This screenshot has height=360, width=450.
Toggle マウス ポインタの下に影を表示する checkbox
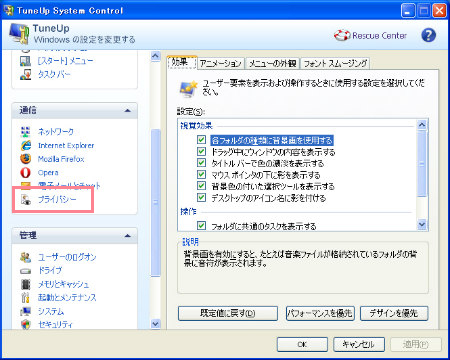click(x=201, y=174)
